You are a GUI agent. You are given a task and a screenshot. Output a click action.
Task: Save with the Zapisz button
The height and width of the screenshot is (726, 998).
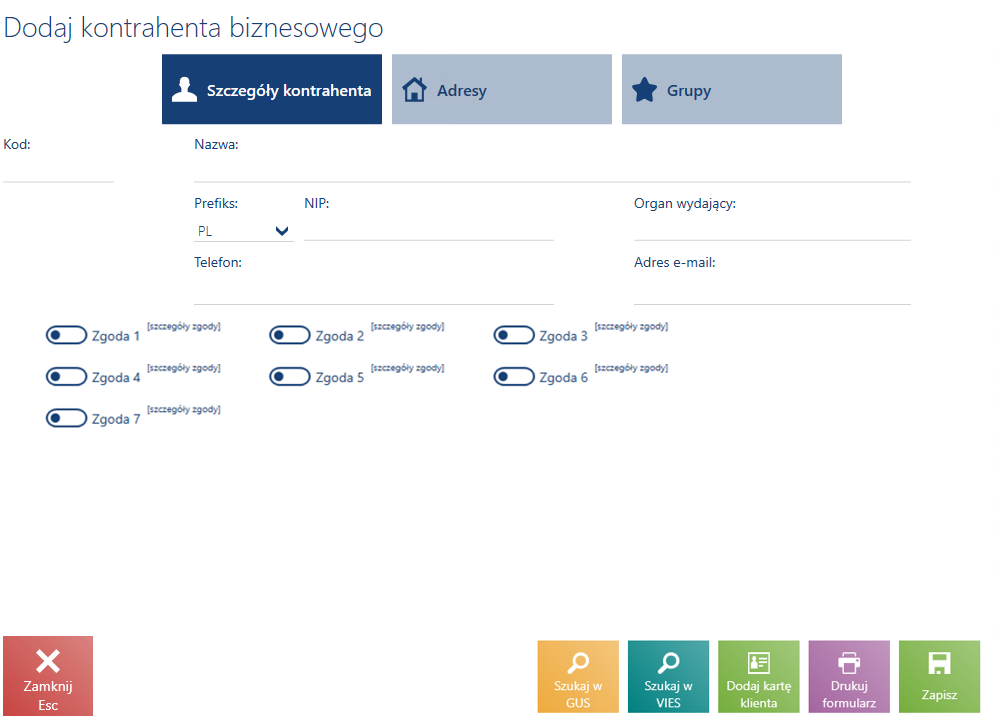click(x=939, y=676)
